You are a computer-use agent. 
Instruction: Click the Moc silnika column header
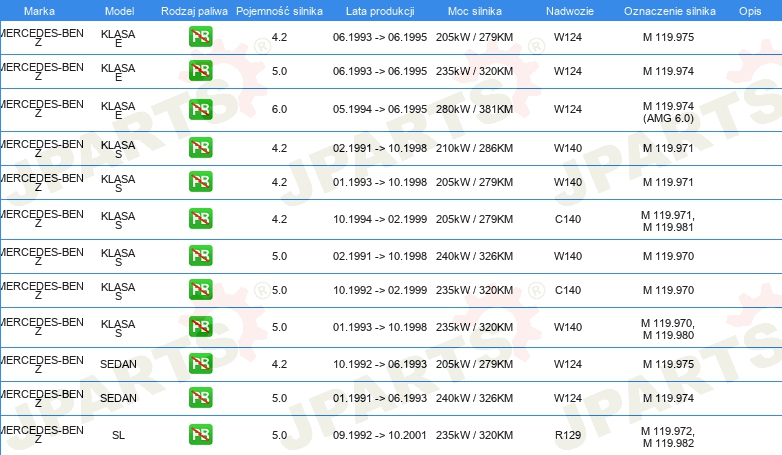tap(475, 11)
